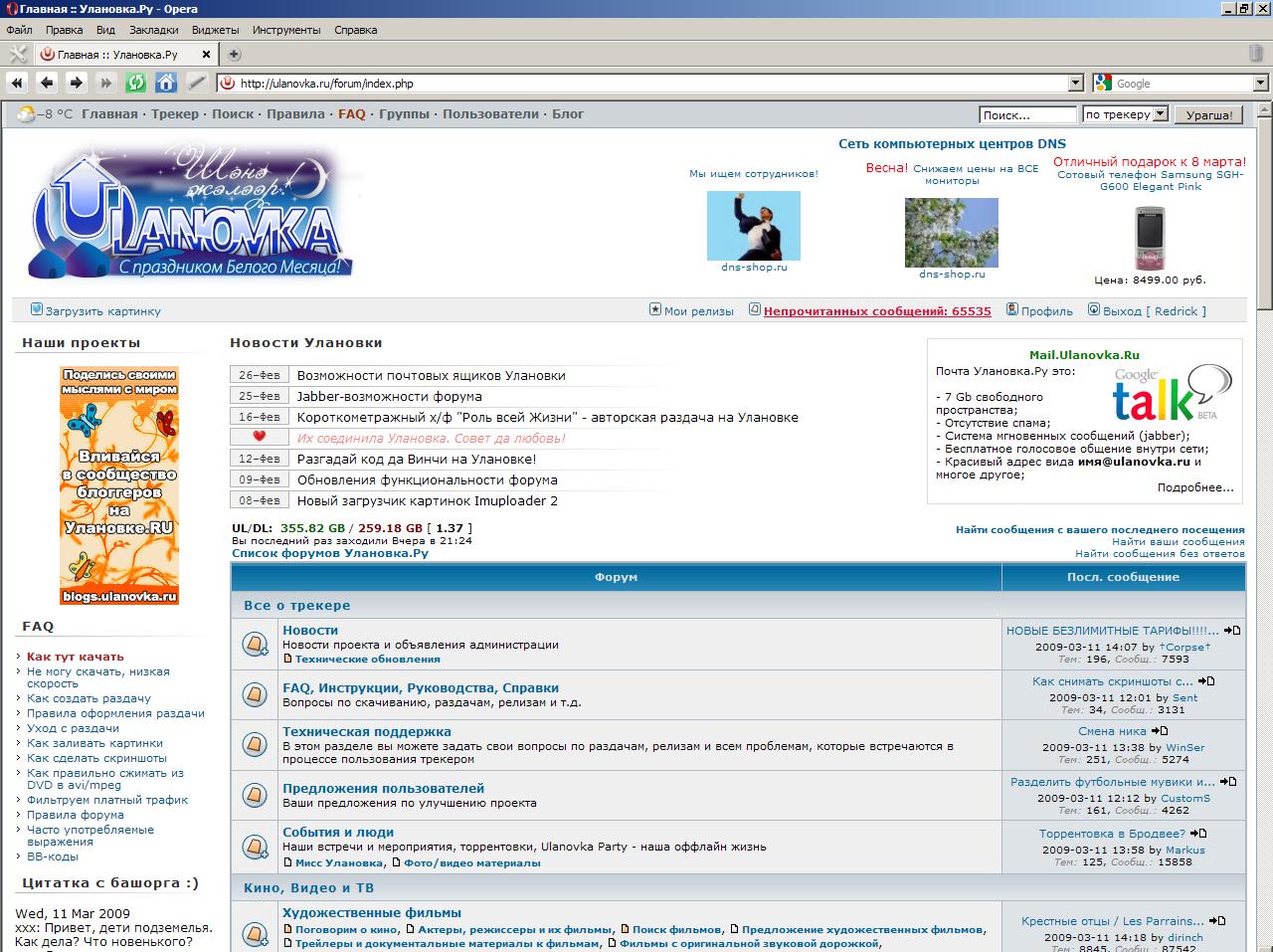The width and height of the screenshot is (1273, 952).
Task: Open the Инструменты menu
Action: (285, 30)
